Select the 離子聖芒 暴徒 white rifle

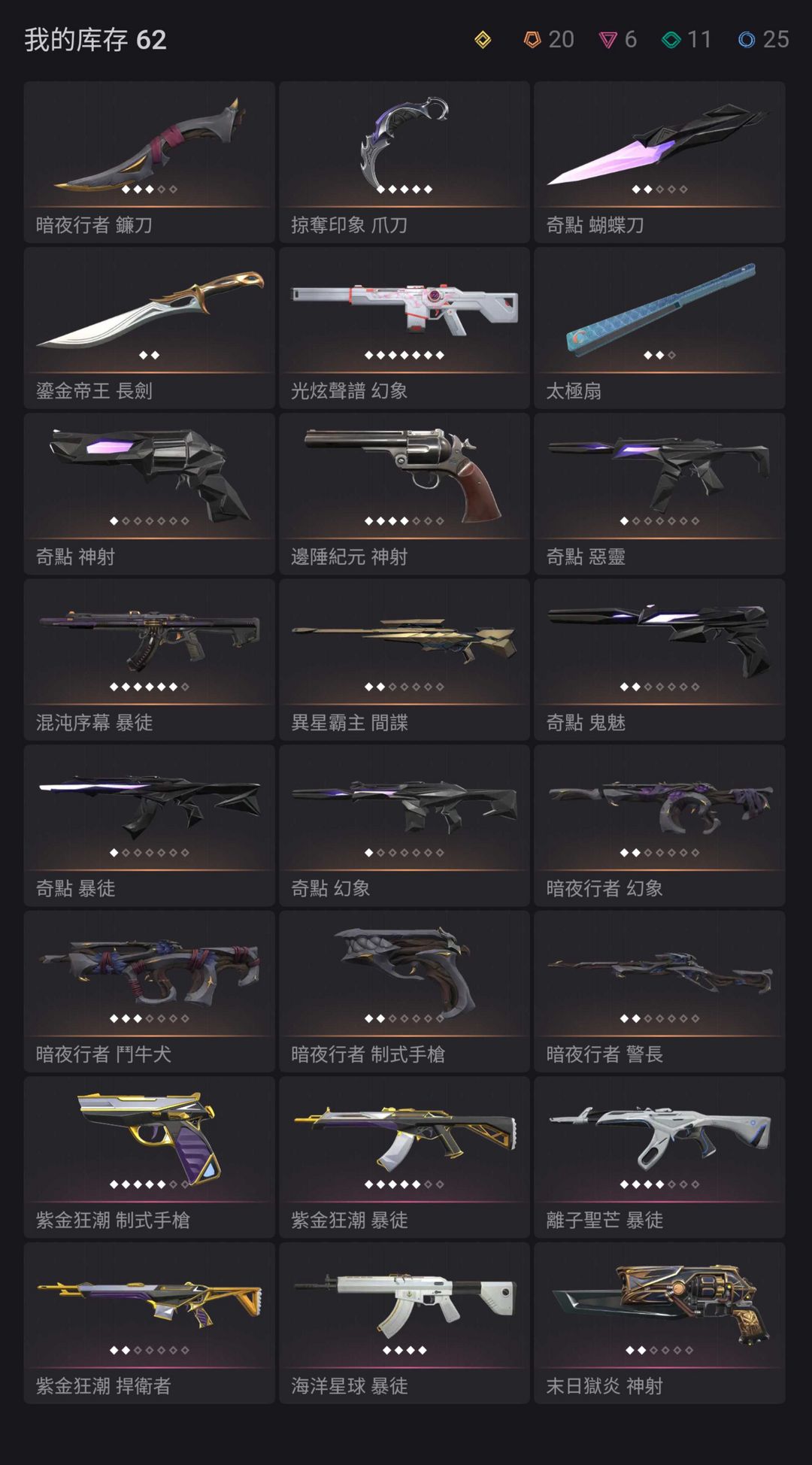pos(659,1157)
